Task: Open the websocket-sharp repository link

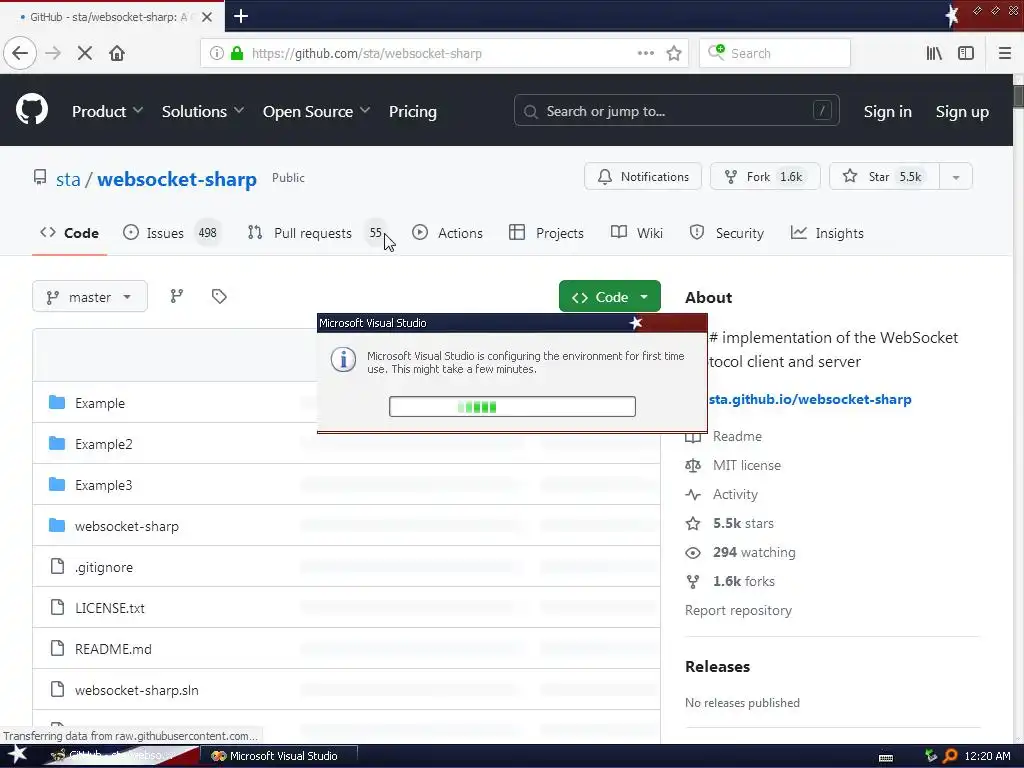Action: pyautogui.click(x=177, y=179)
